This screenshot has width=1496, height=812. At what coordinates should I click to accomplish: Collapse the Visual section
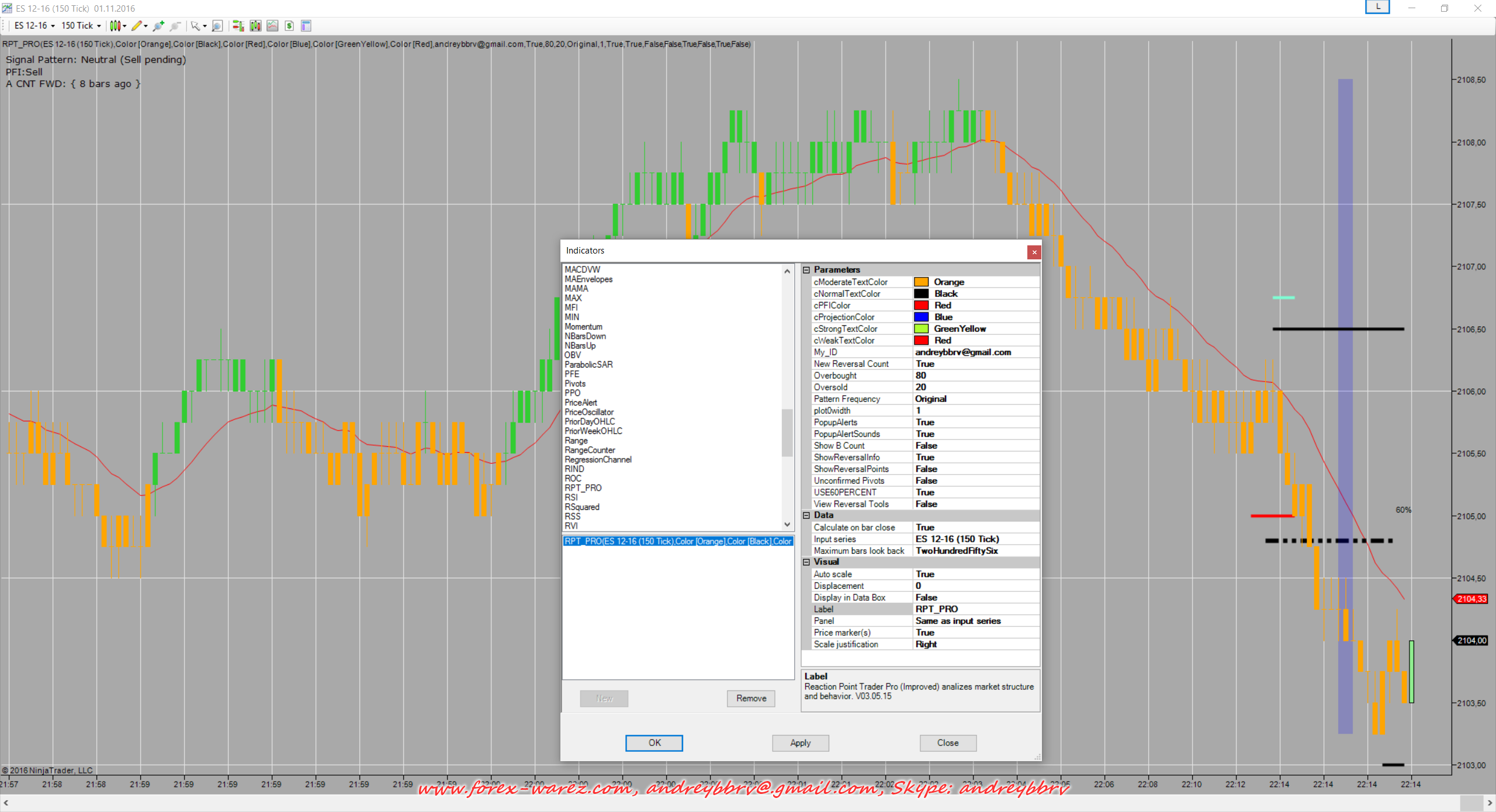pos(806,562)
